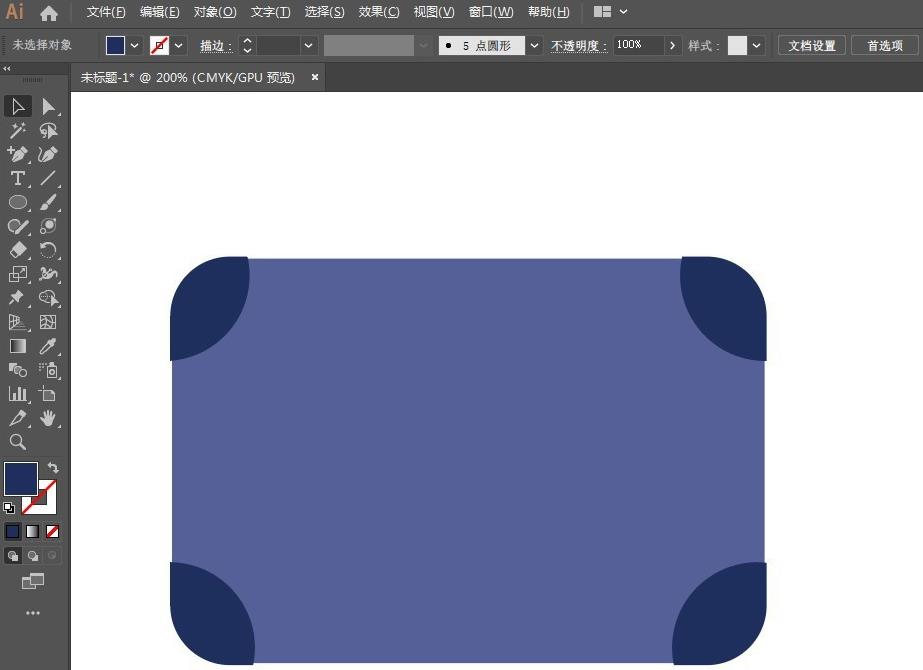Click the 首选项 button

(885, 45)
